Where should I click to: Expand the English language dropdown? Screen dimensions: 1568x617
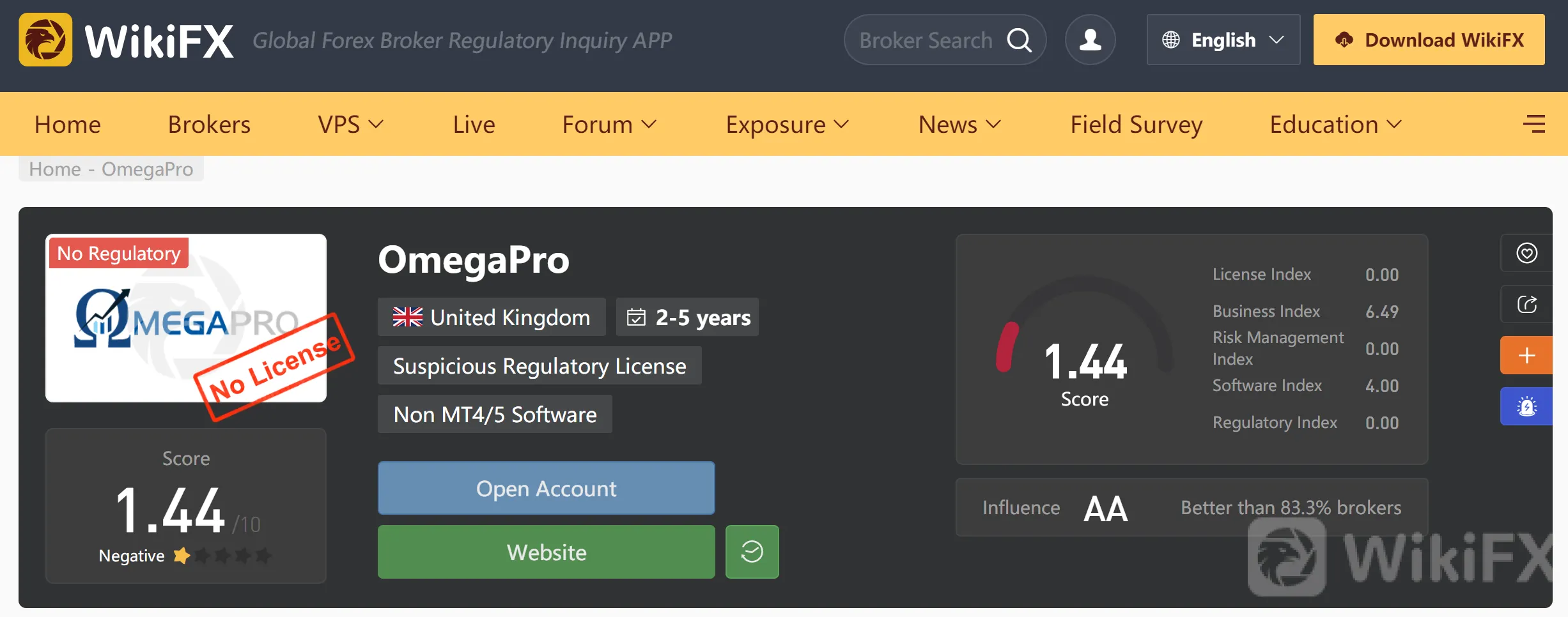pyautogui.click(x=1223, y=40)
